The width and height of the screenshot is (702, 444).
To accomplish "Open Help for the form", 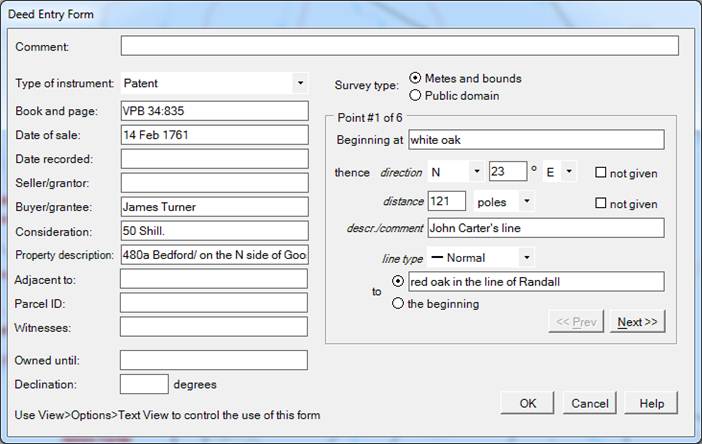I will 651,403.
